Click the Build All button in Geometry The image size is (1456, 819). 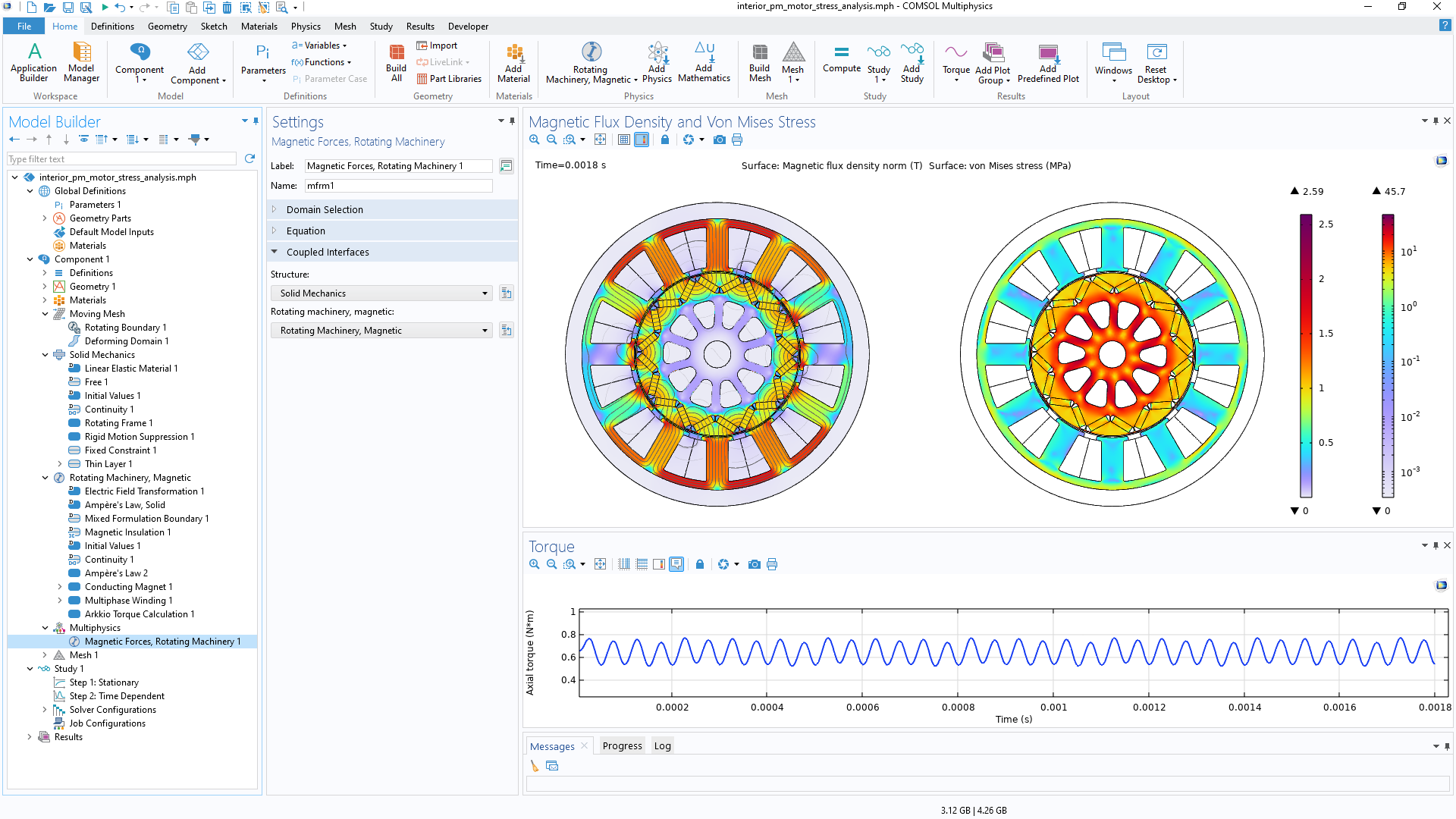click(395, 62)
